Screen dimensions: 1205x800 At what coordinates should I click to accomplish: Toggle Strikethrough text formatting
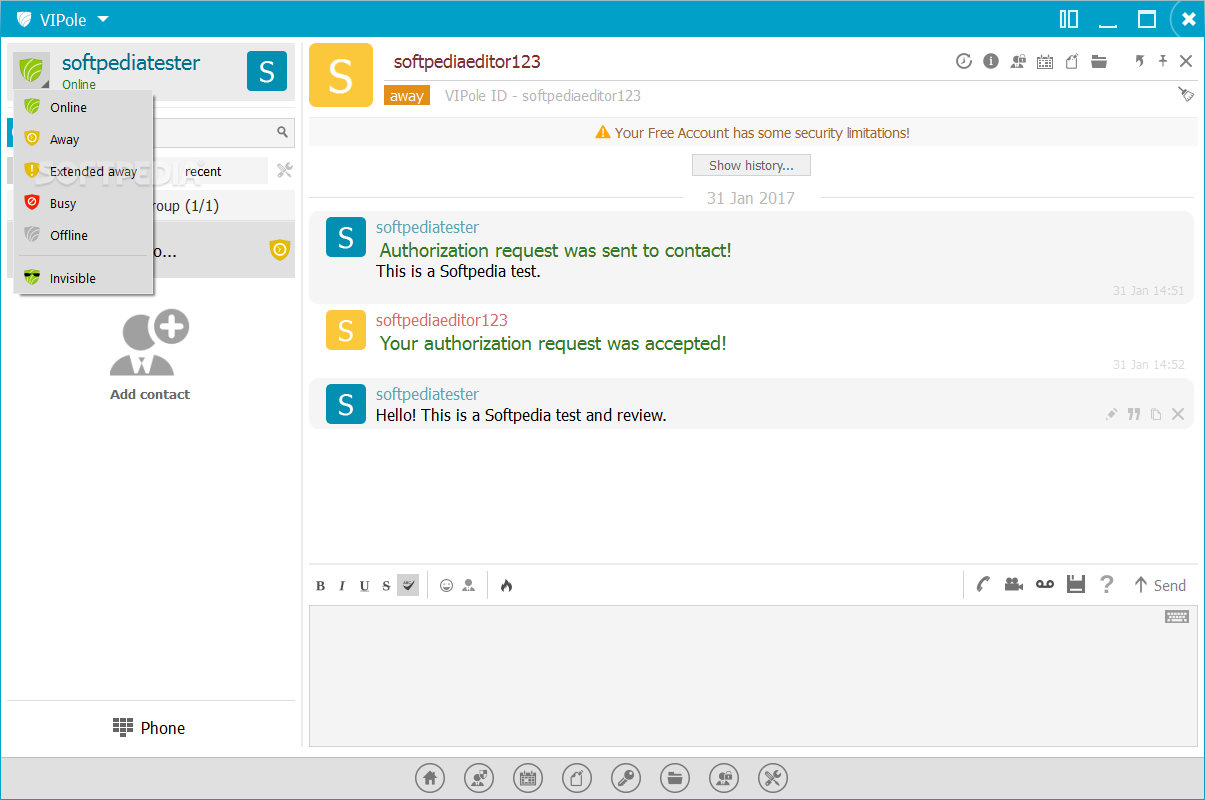coord(386,586)
